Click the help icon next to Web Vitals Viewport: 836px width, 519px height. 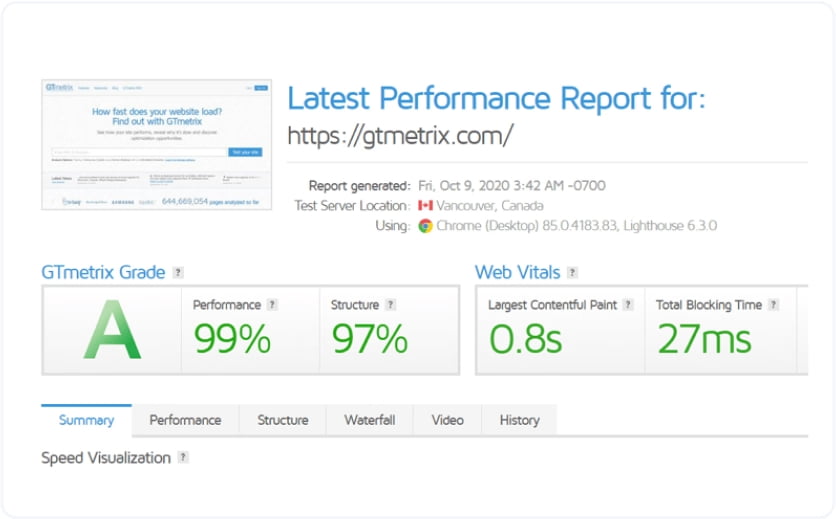coord(572,273)
